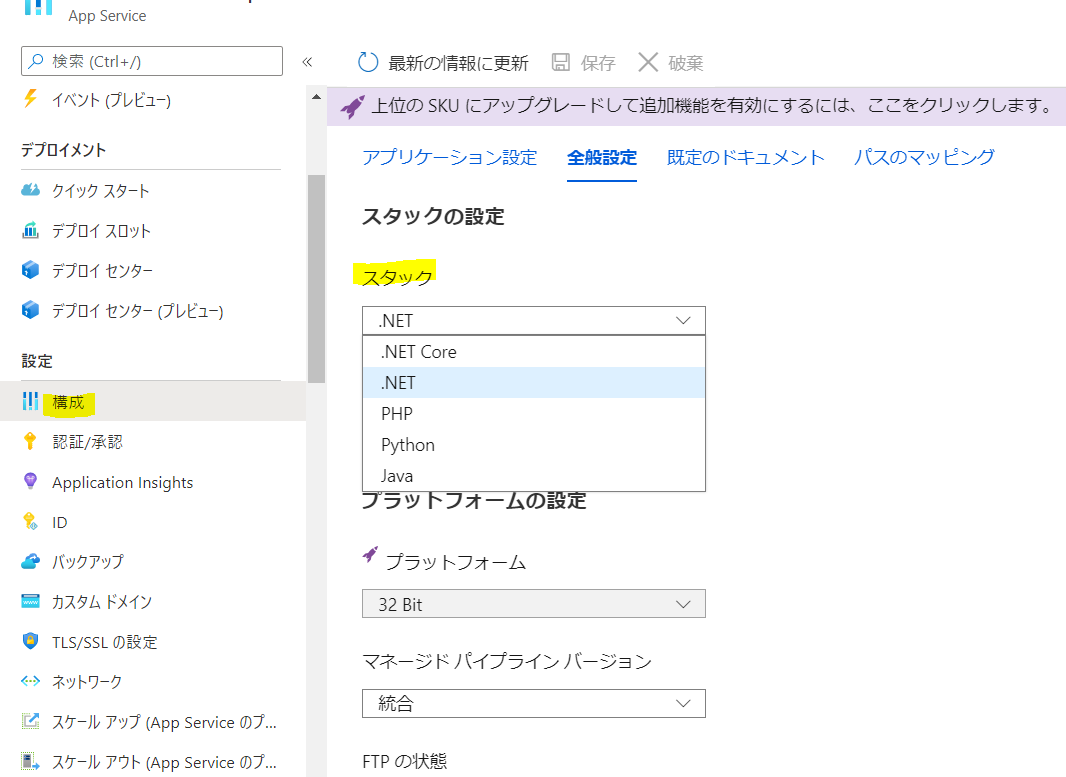Open the 統合 pipeline version dropdown

click(534, 704)
